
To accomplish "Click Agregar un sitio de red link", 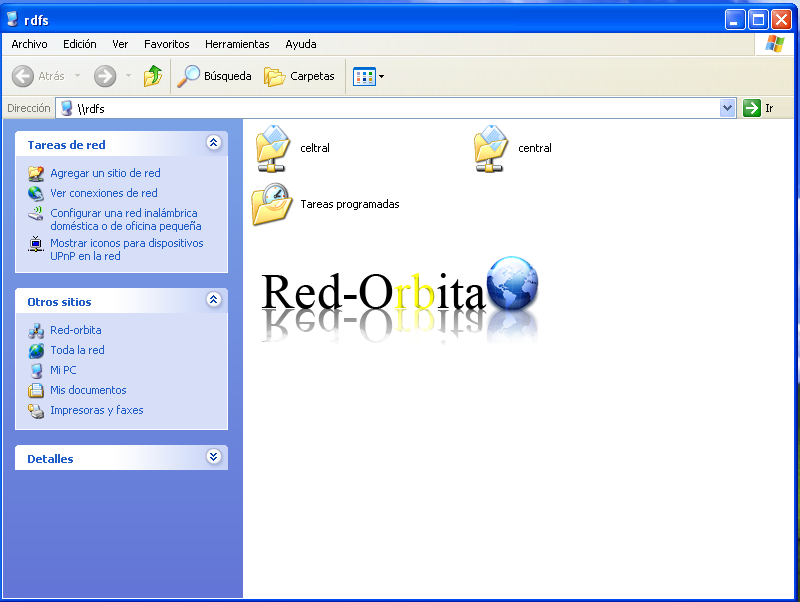I will tap(105, 173).
